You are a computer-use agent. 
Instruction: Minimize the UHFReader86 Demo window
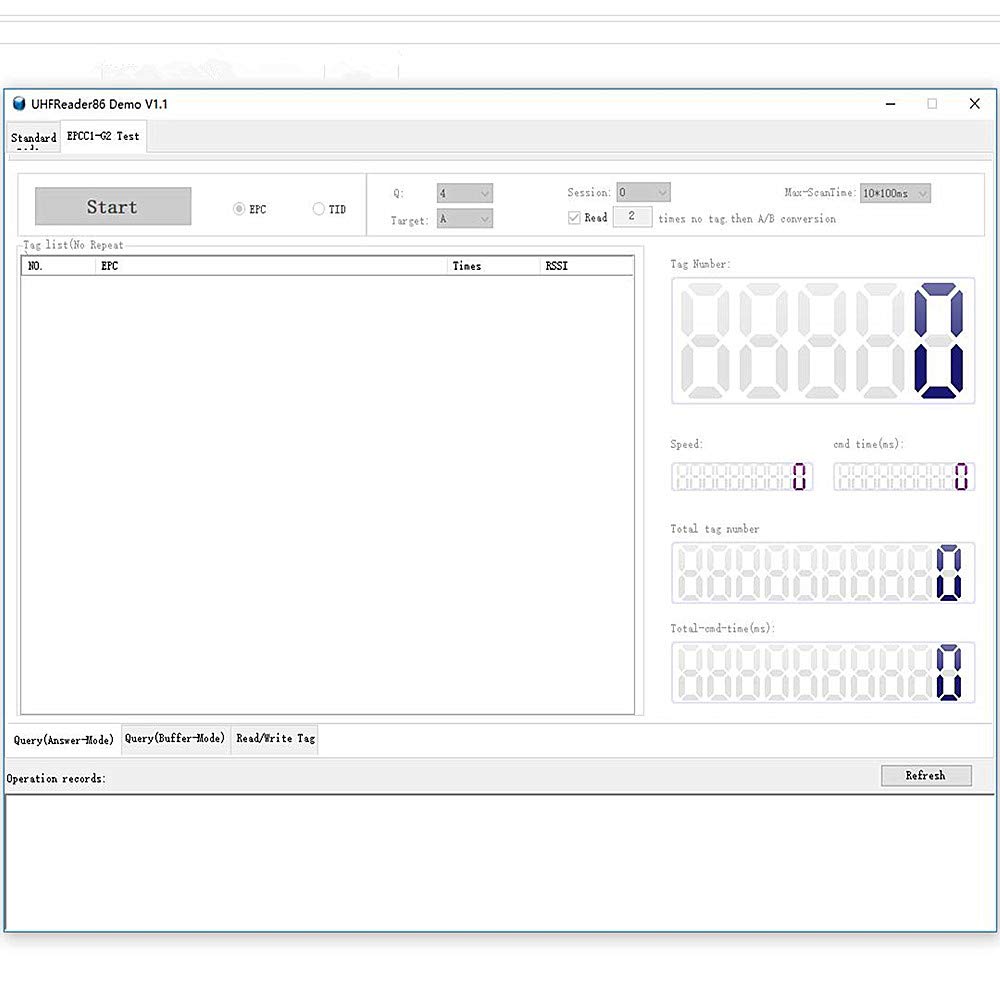[890, 104]
